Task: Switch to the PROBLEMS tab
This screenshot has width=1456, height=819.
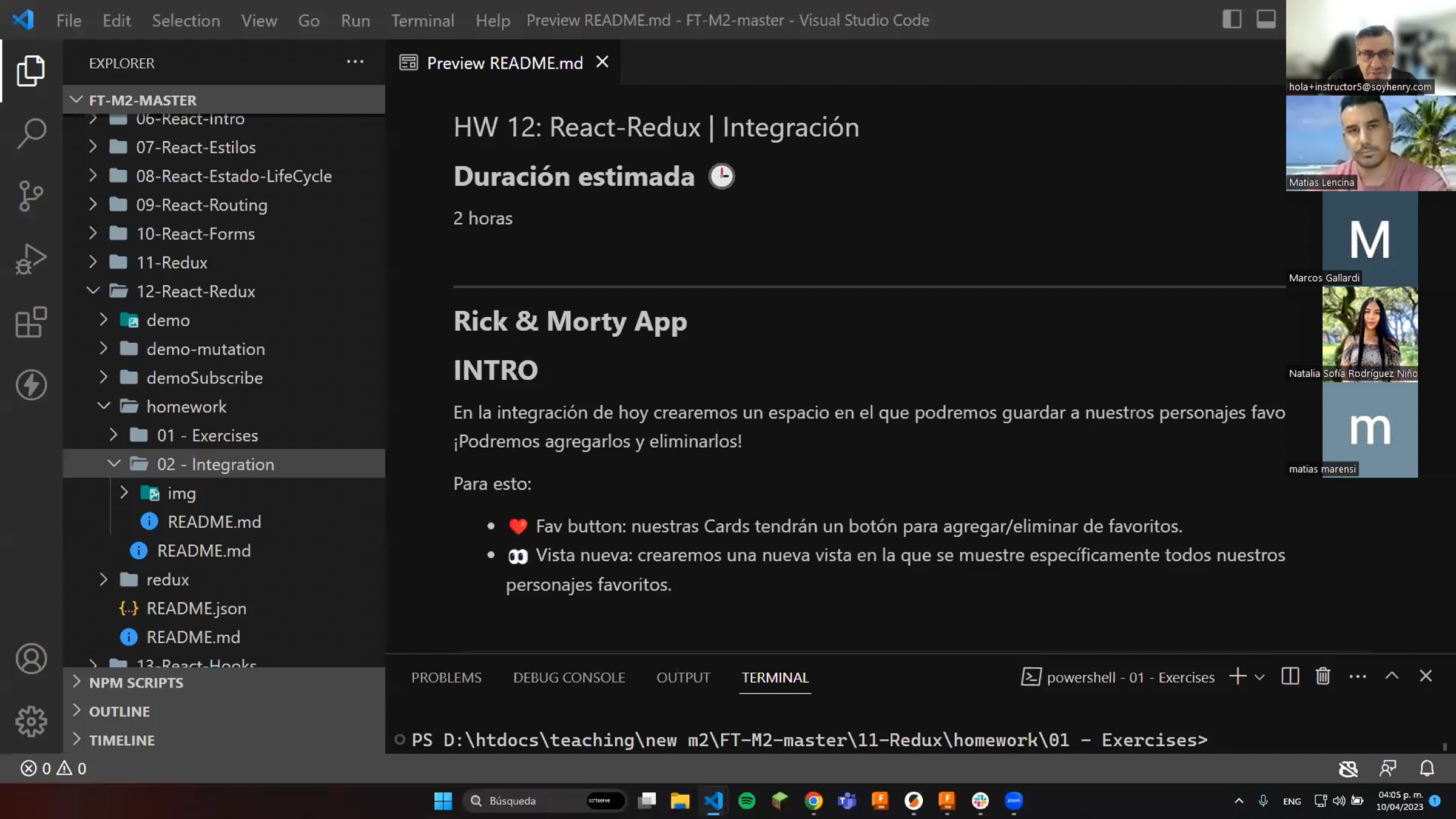Action: 446,678
